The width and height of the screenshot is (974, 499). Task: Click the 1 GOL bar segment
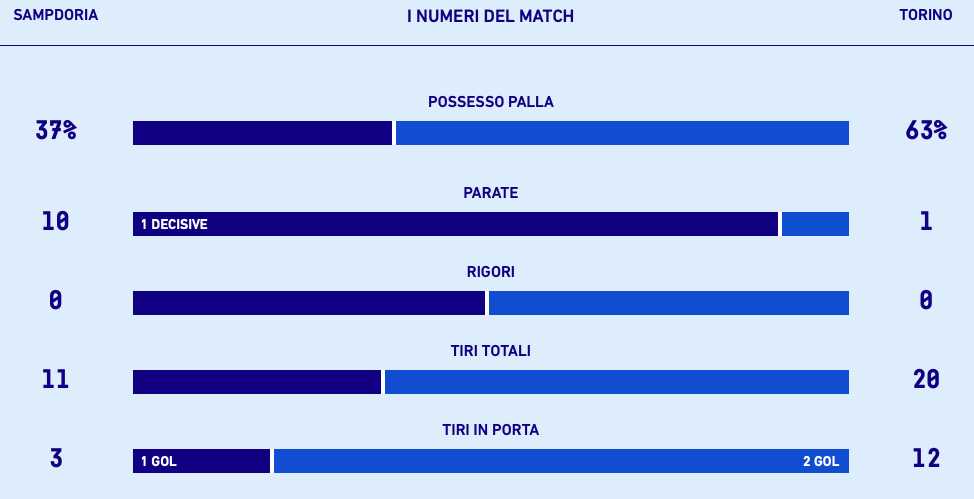click(x=201, y=461)
